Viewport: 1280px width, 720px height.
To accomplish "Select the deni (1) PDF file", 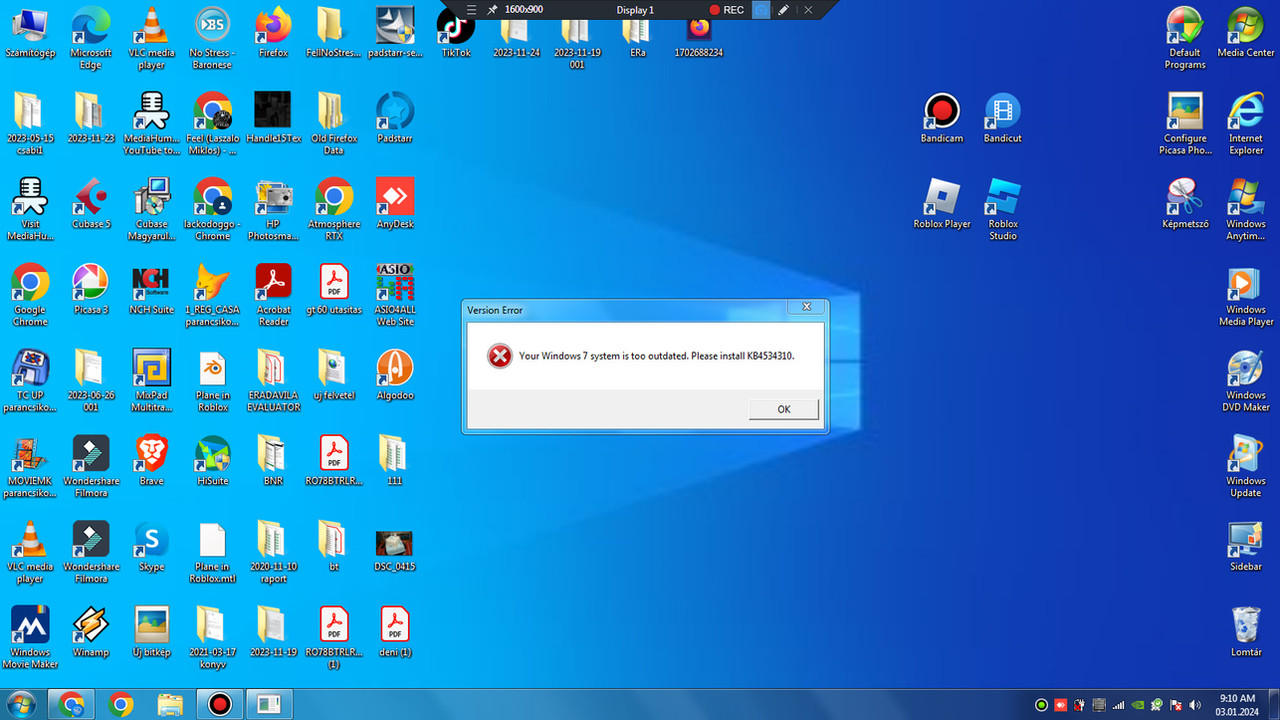I will pos(395,632).
